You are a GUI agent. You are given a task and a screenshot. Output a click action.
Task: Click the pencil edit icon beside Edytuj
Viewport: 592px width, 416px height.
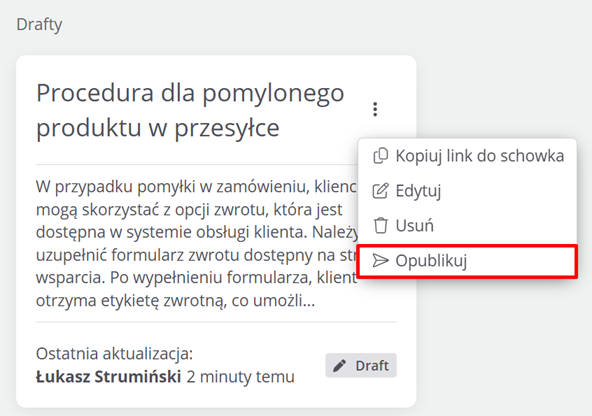point(380,191)
